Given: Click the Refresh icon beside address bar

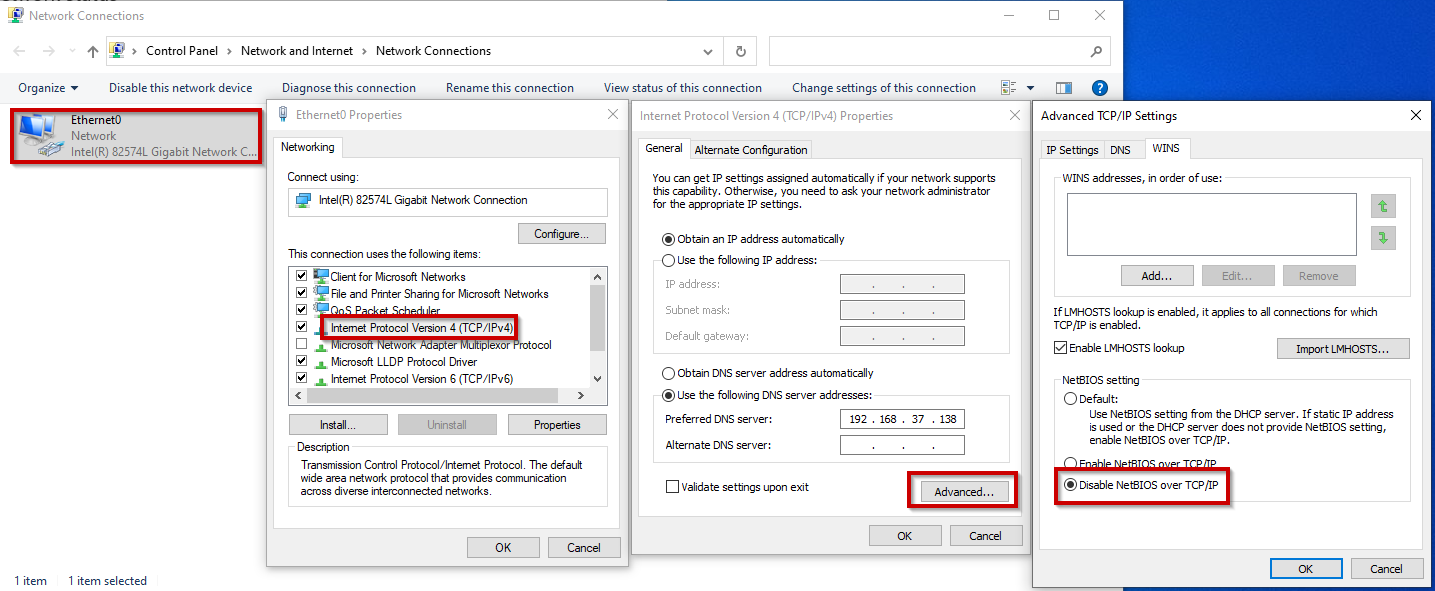Looking at the screenshot, I should coord(740,51).
